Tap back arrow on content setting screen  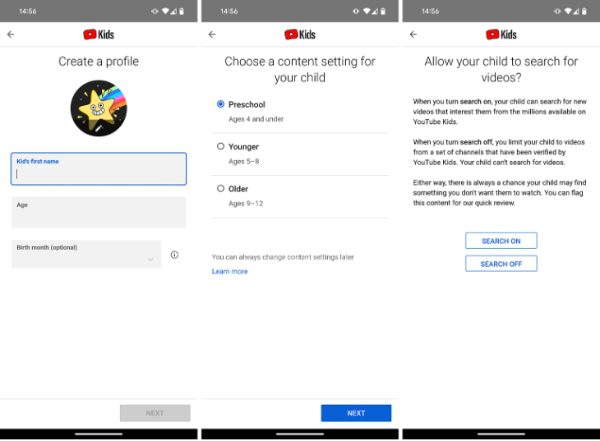click(212, 34)
